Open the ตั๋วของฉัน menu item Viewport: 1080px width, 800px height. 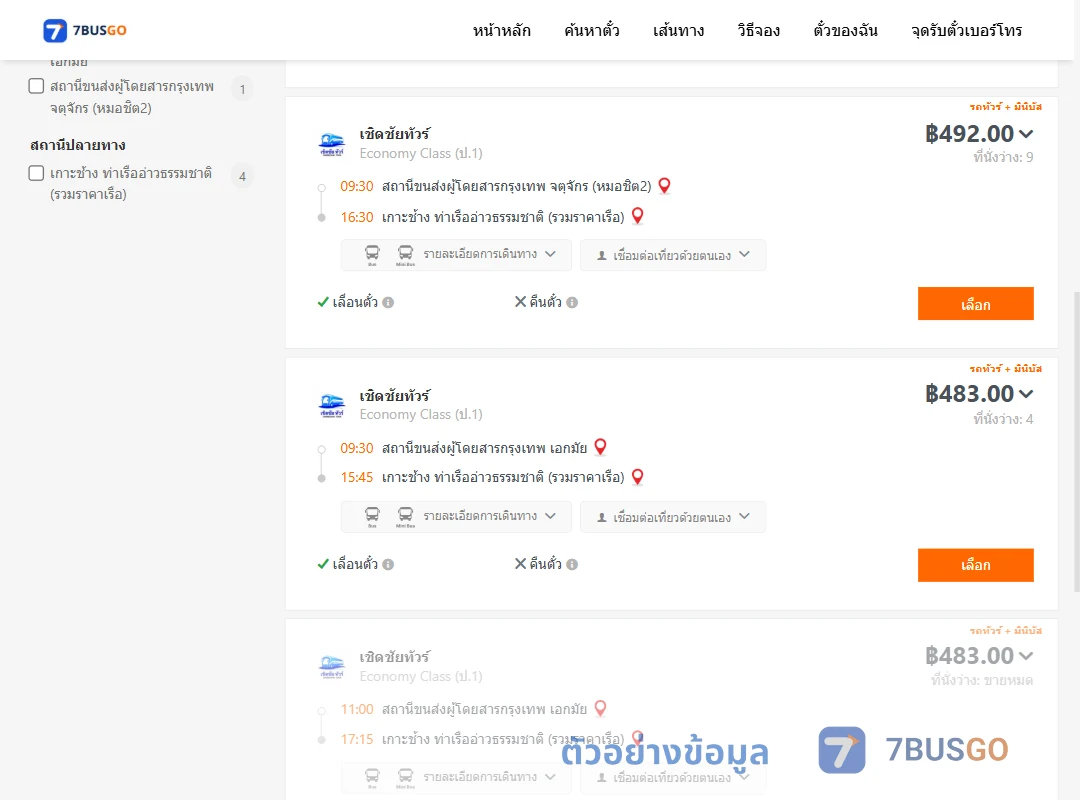[845, 30]
